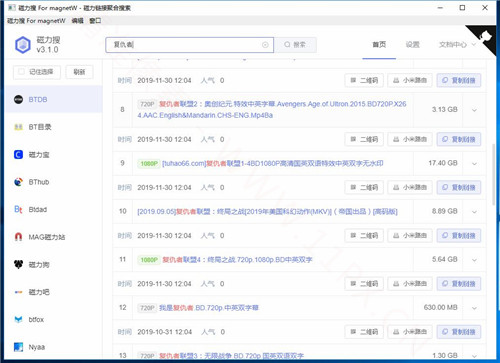Click the magnifier icon in the 搜索 button
The width and height of the screenshot is (500, 363).
pos(287,45)
